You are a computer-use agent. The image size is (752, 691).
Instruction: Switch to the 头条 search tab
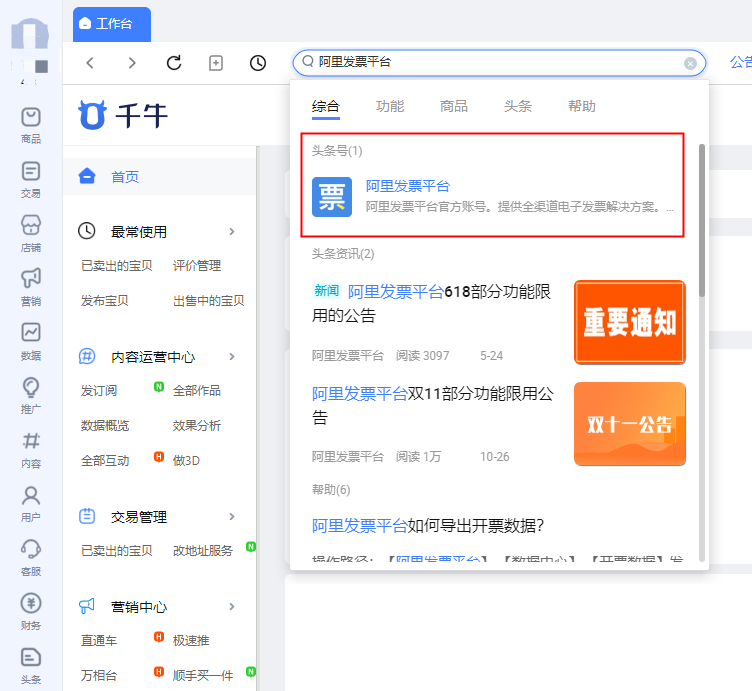coord(518,106)
